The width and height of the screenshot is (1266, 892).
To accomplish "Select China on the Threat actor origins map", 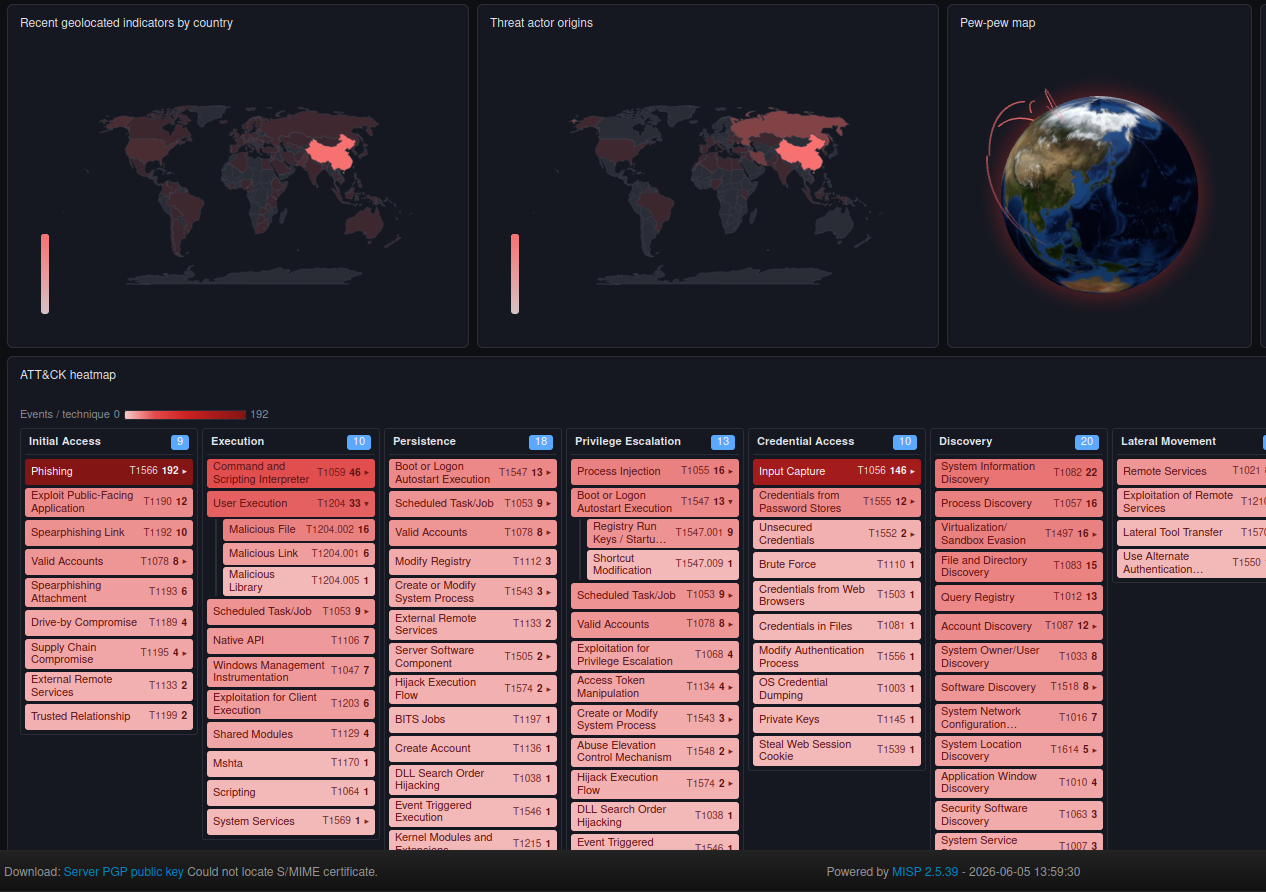I will [803, 155].
